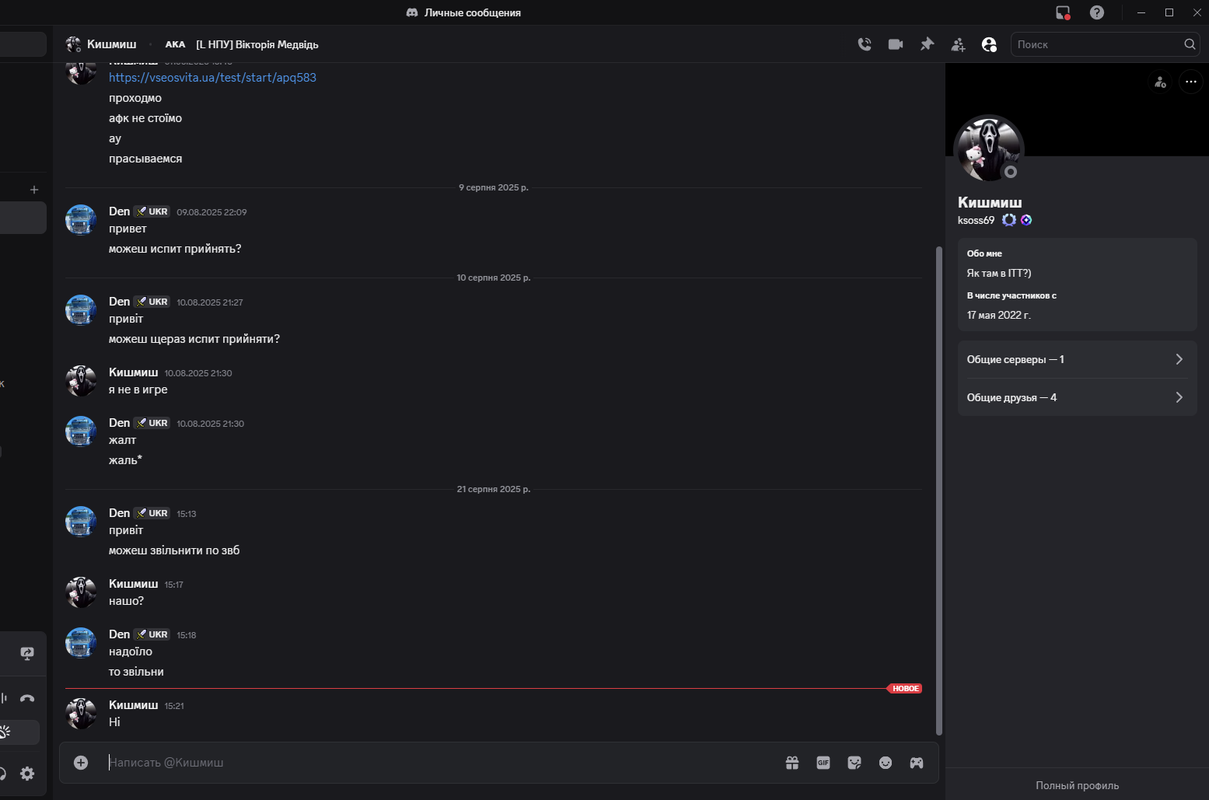Click the plus attachment button in message bar
The width and height of the screenshot is (1209, 800).
click(x=81, y=762)
